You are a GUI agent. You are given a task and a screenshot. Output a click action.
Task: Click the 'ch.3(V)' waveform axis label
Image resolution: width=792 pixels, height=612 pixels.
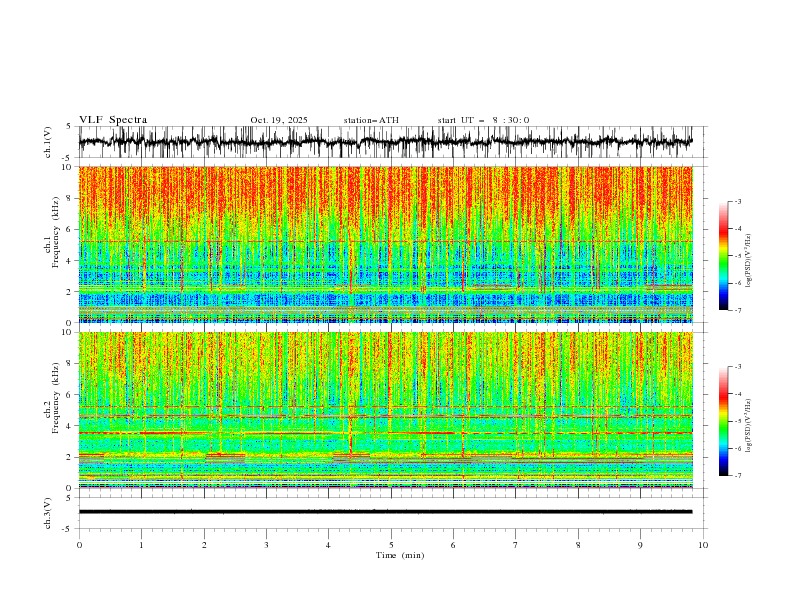pos(48,513)
